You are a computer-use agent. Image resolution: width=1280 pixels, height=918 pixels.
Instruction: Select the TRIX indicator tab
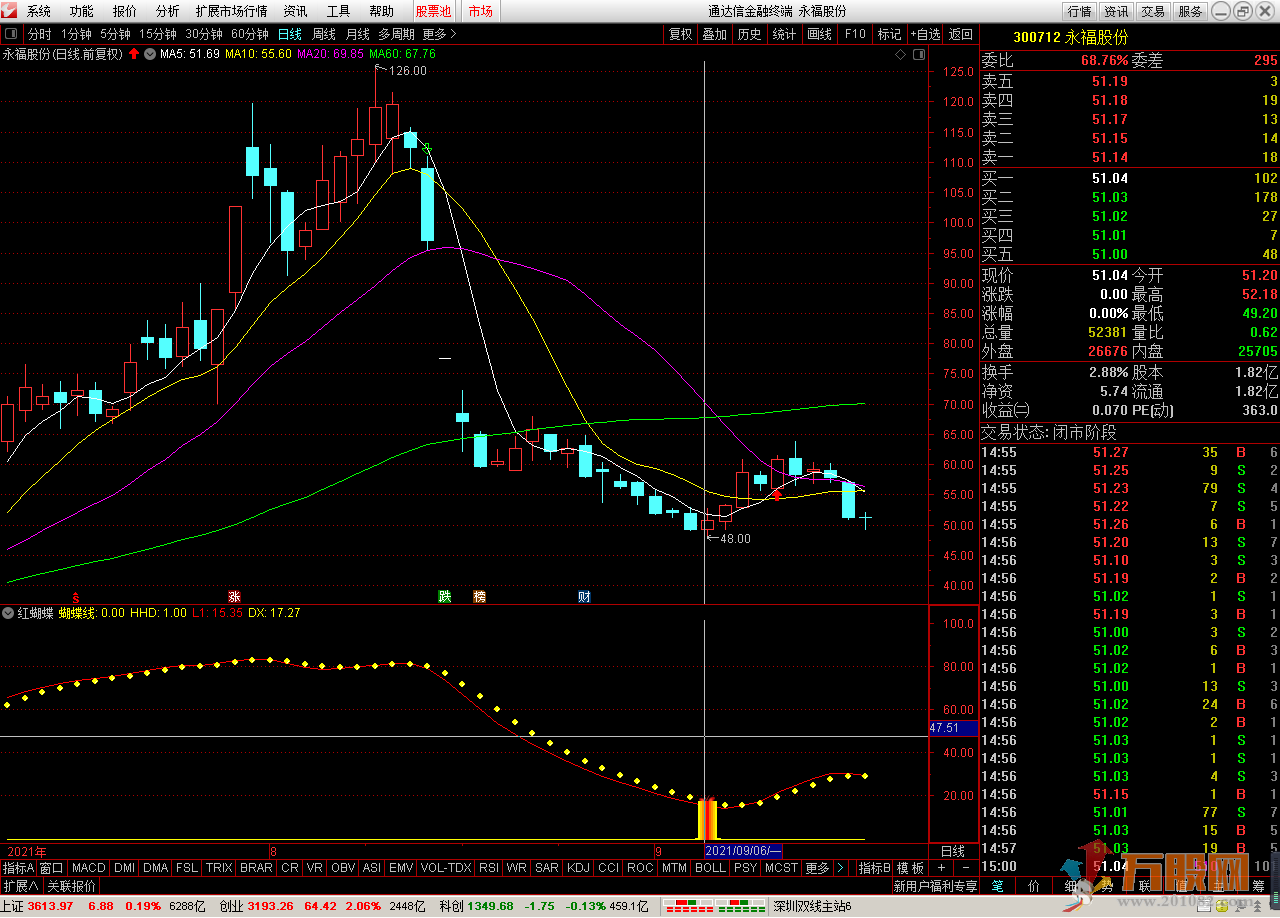218,868
